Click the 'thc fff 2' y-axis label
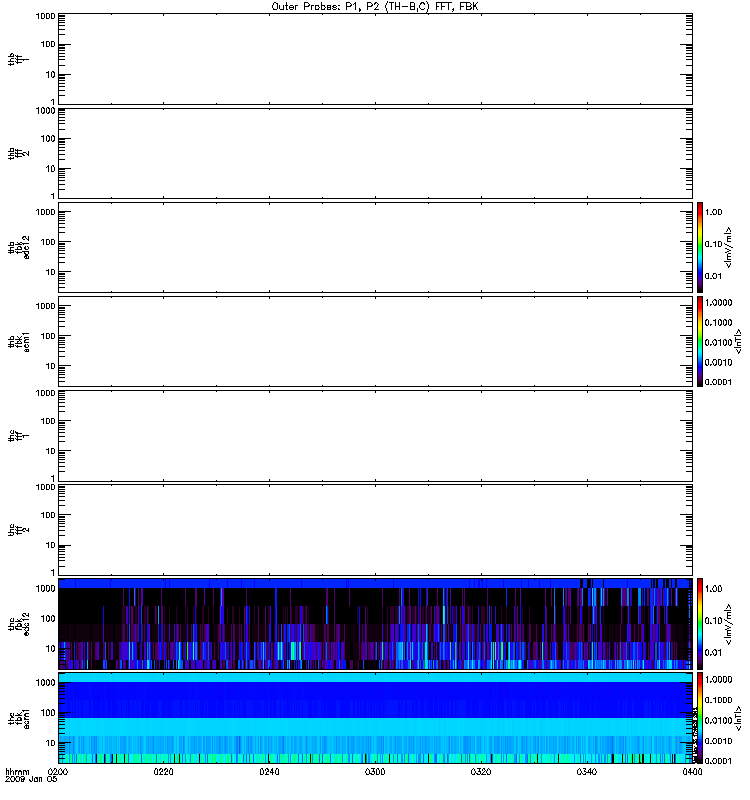750x800 pixels. [18, 530]
